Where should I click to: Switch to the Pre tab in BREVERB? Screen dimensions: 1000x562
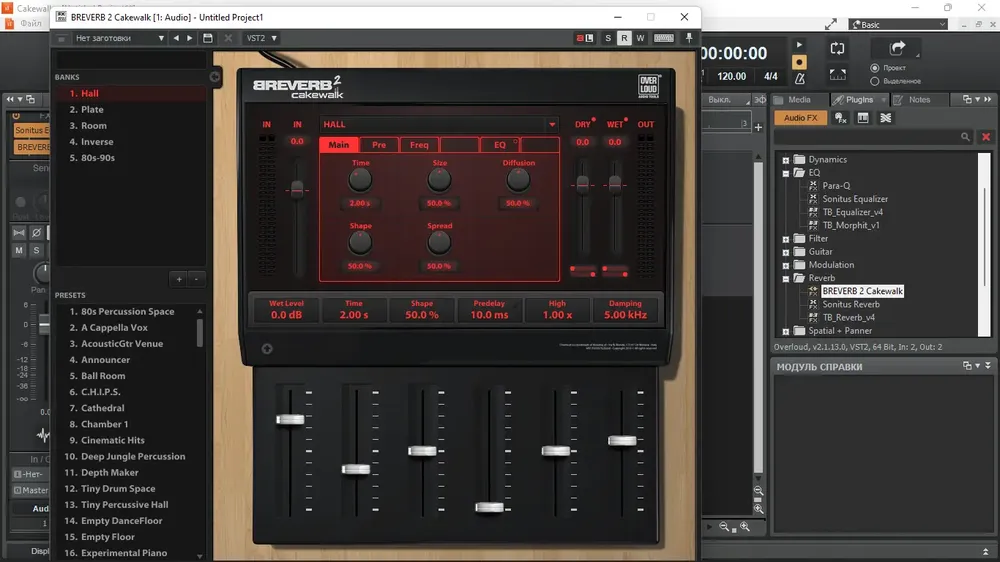pyautogui.click(x=379, y=145)
